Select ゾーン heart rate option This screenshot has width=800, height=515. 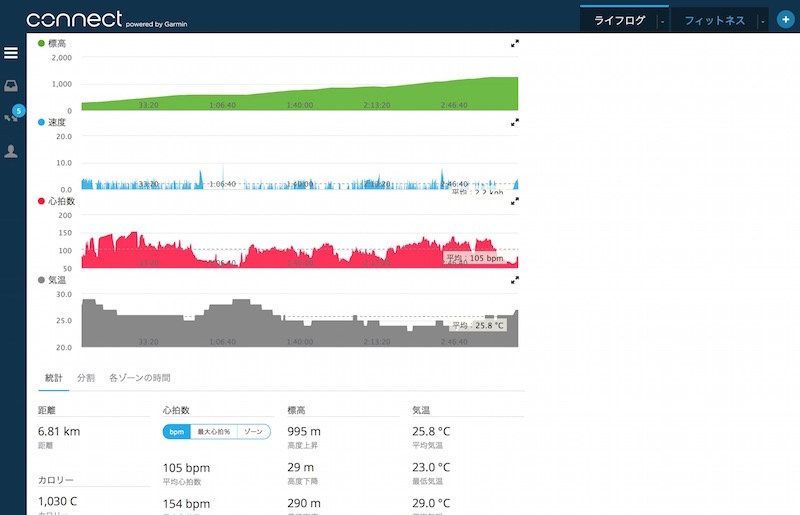click(x=254, y=432)
